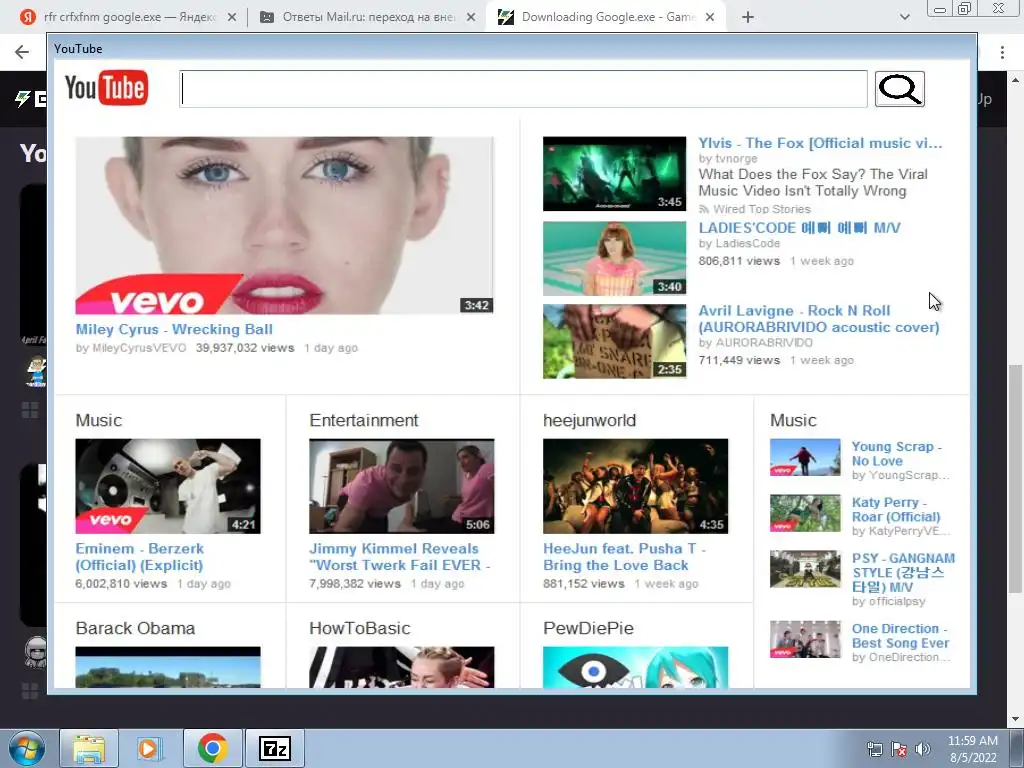The height and width of the screenshot is (768, 1024).
Task: Open the One Direction - Best Song Ever link
Action: pos(900,635)
